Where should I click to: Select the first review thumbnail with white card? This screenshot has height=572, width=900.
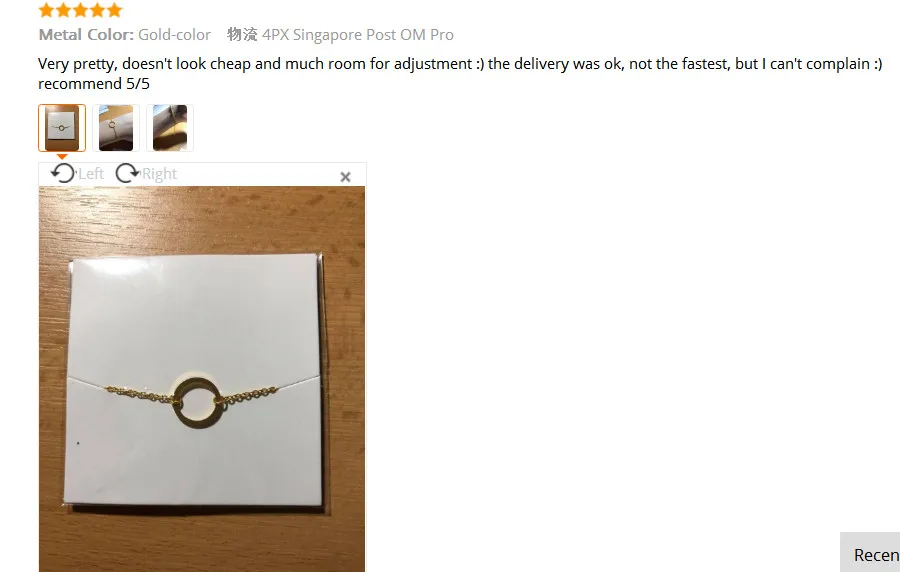click(62, 127)
